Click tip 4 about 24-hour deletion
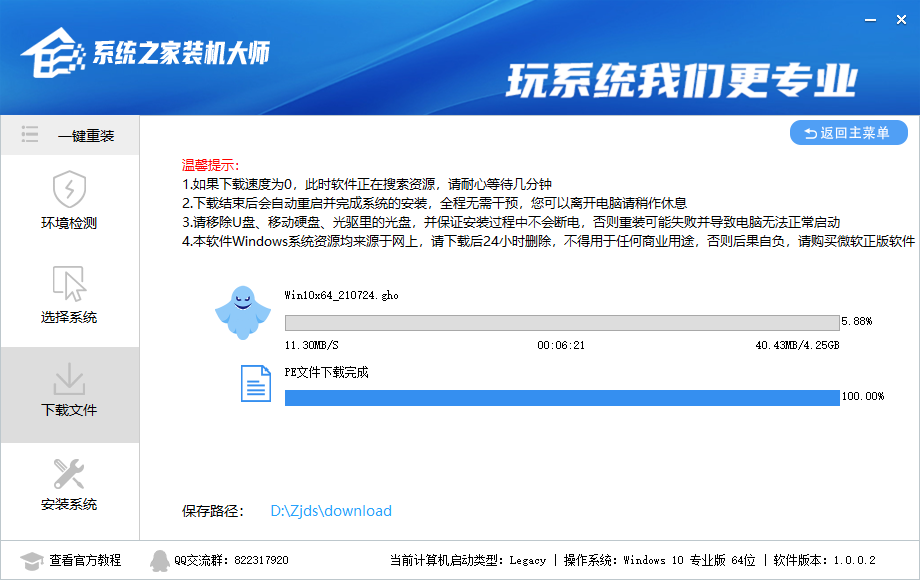Viewport: 920px width, 580px height. [x=549, y=241]
